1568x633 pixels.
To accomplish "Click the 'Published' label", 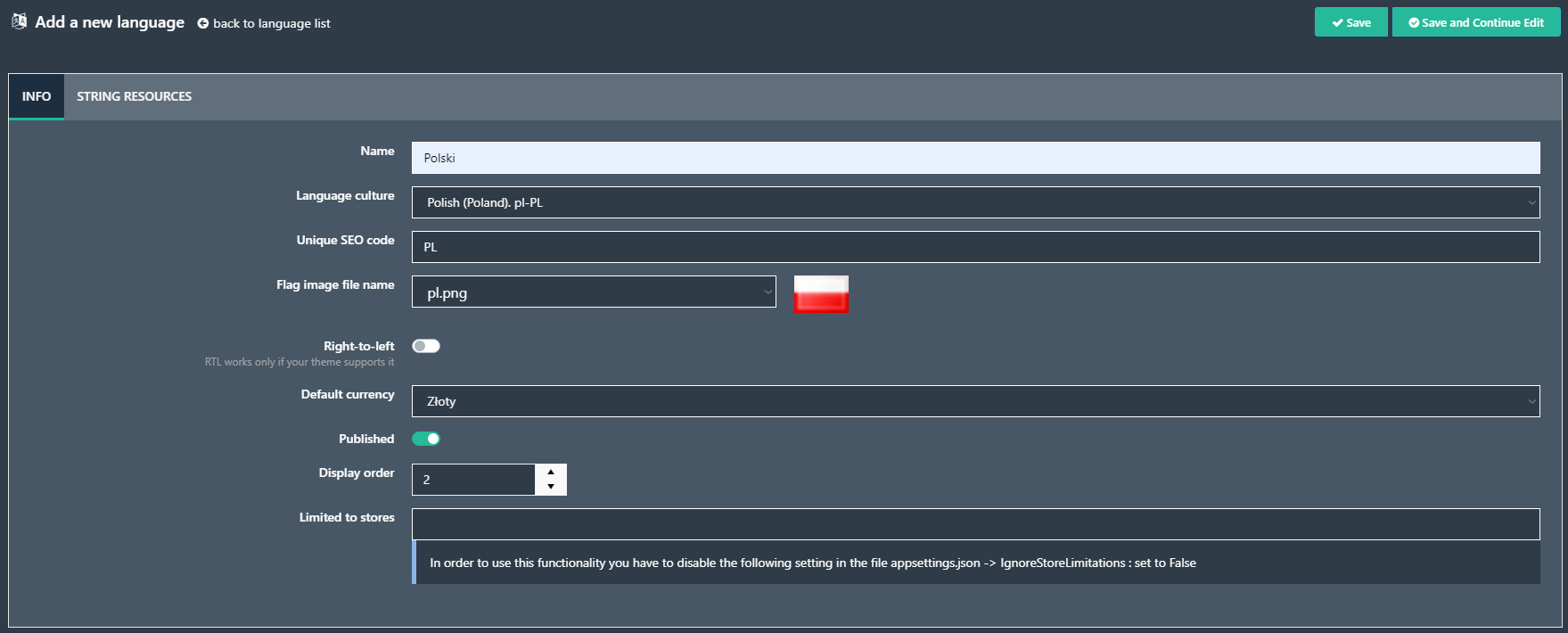I will (366, 439).
